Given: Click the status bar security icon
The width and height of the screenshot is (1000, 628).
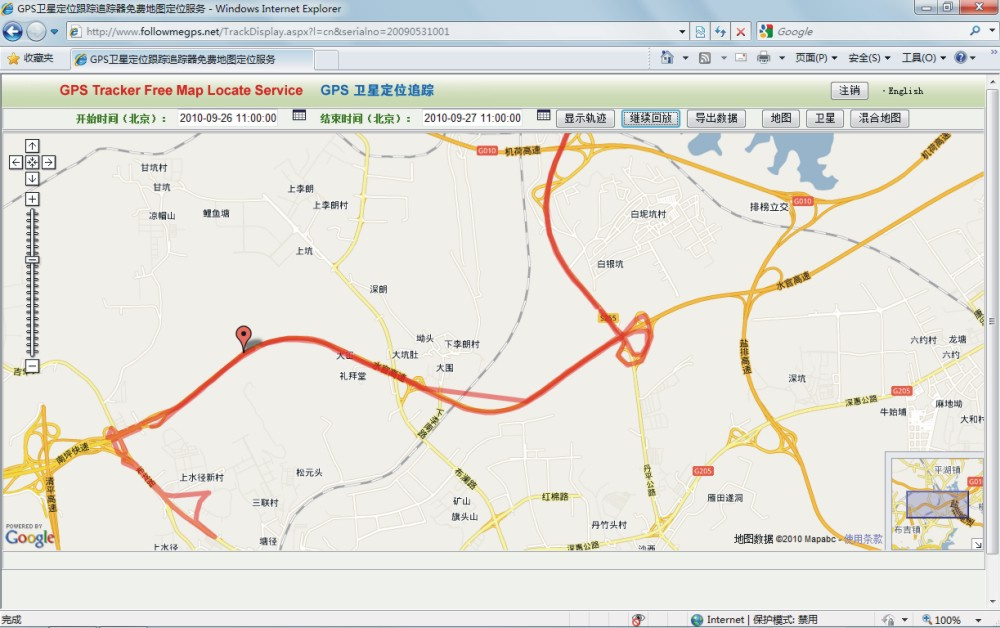Looking at the screenshot, I should click(637, 620).
